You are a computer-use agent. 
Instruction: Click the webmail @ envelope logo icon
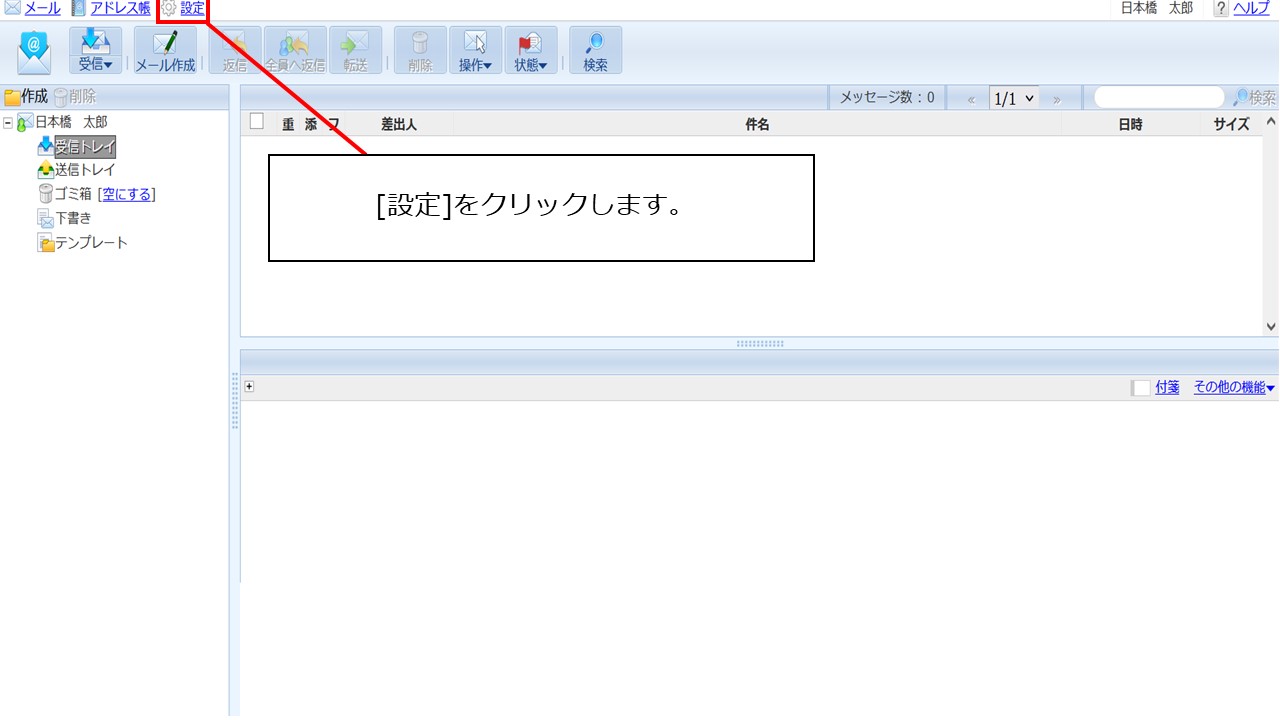click(x=34, y=51)
